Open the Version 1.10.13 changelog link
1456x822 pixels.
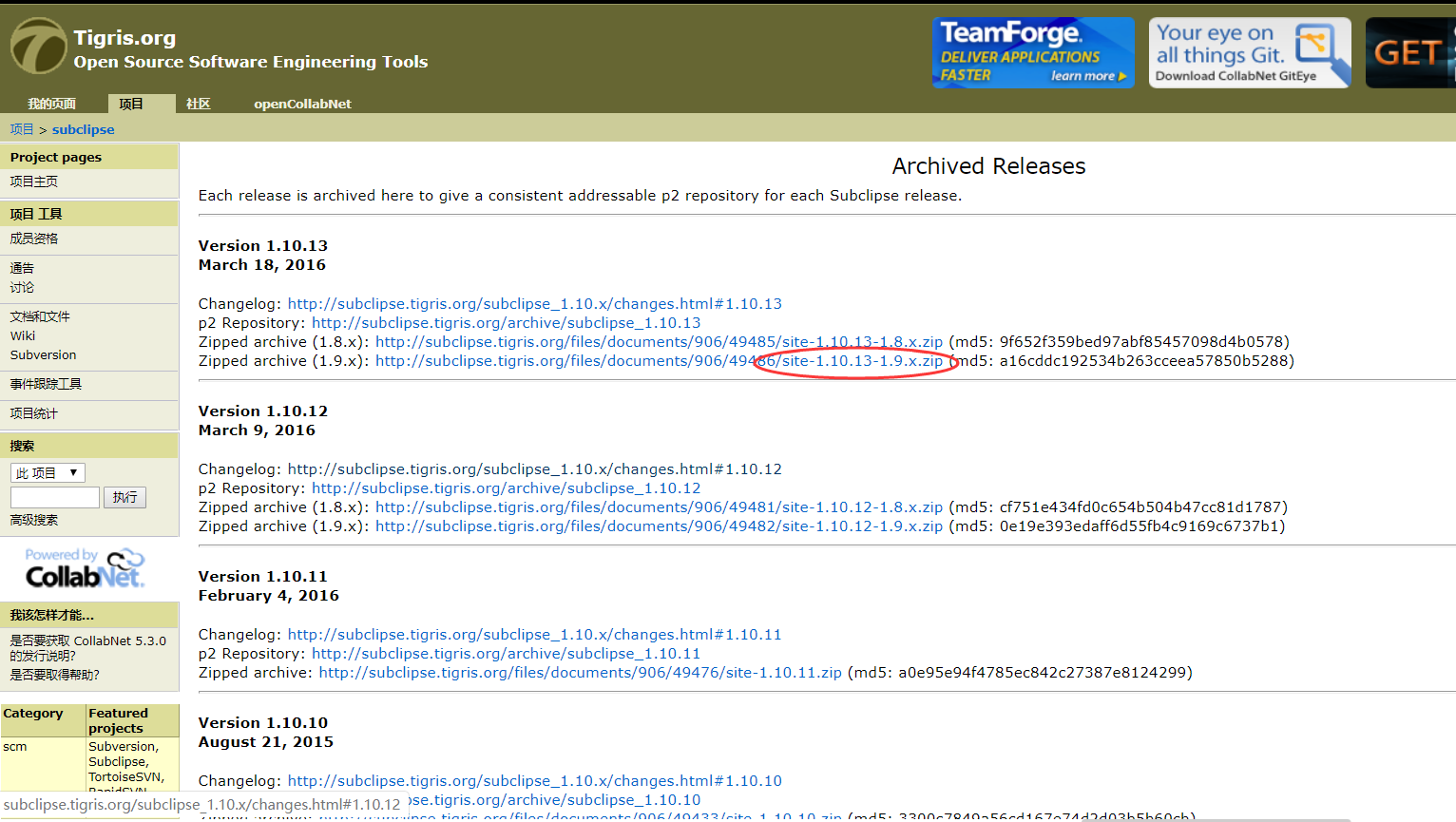tap(535, 304)
